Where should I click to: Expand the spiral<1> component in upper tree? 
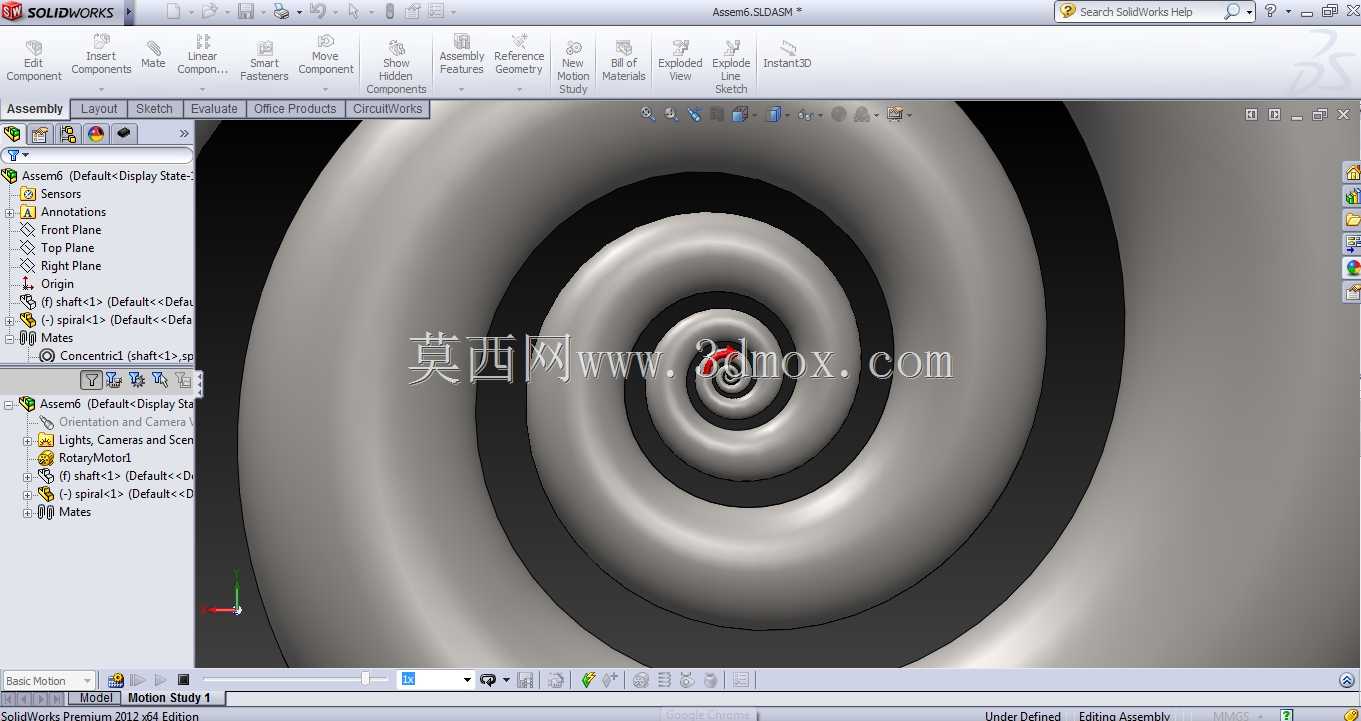9,320
